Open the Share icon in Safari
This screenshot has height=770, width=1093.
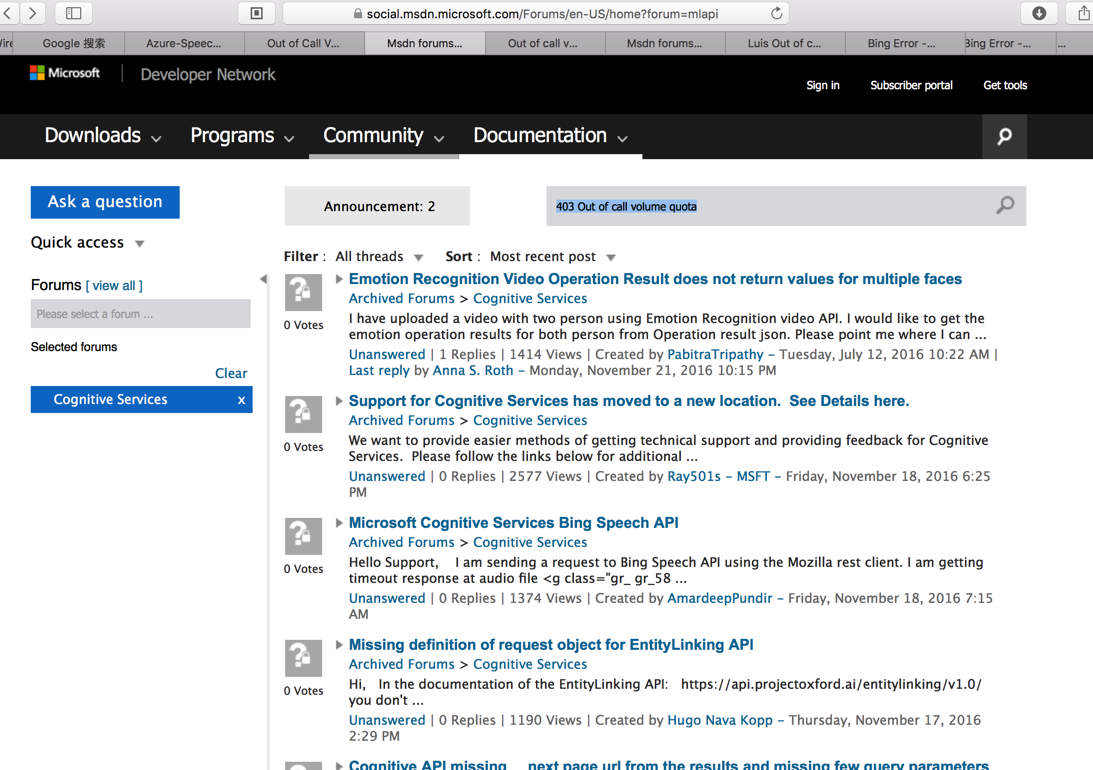click(1082, 13)
